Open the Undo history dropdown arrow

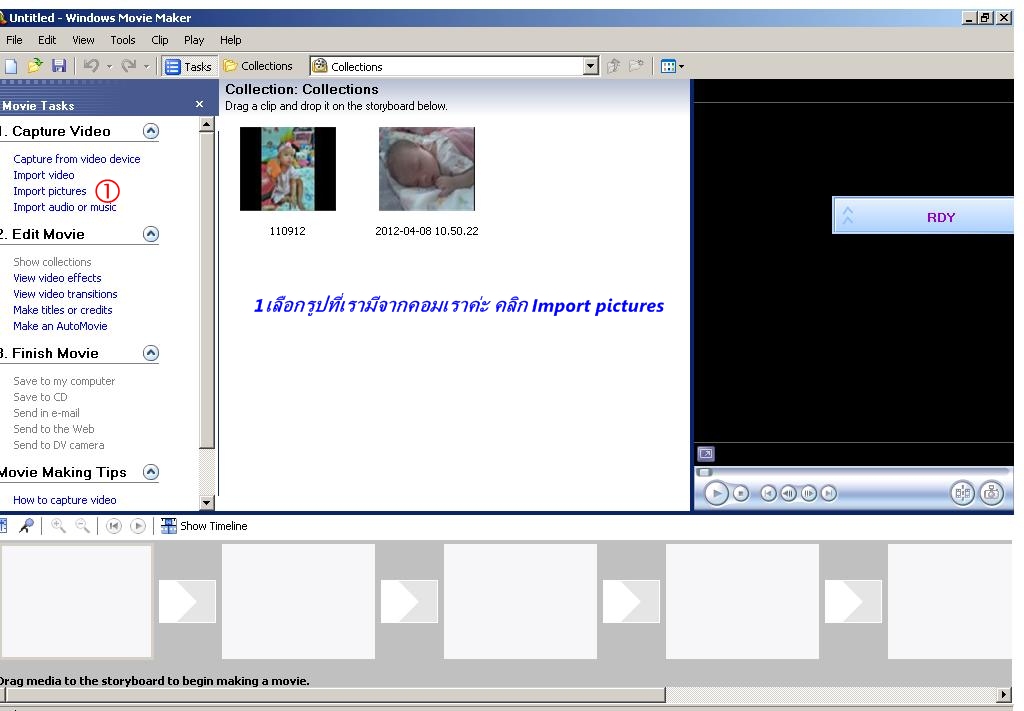click(109, 67)
